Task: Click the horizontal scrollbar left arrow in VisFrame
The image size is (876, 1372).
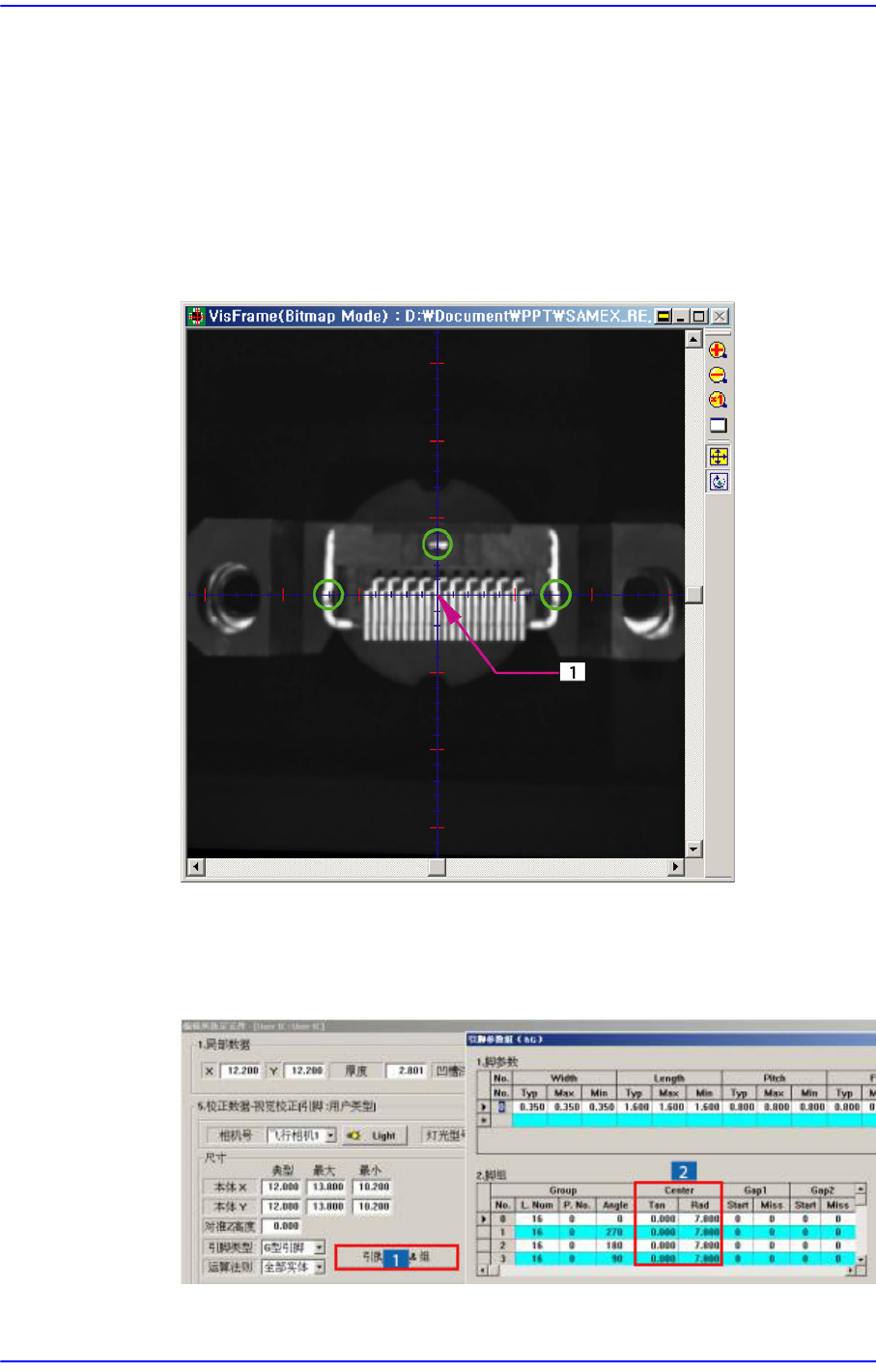Action: (196, 866)
